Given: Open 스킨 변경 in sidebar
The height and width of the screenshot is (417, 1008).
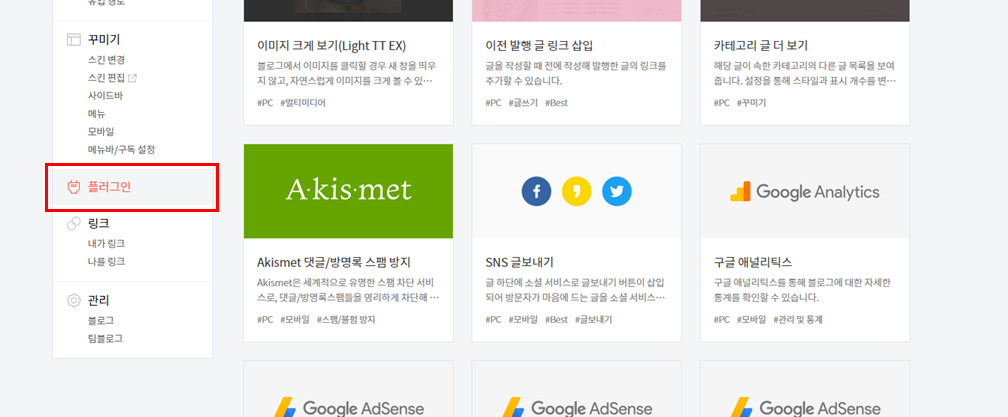Looking at the screenshot, I should click(x=106, y=60).
